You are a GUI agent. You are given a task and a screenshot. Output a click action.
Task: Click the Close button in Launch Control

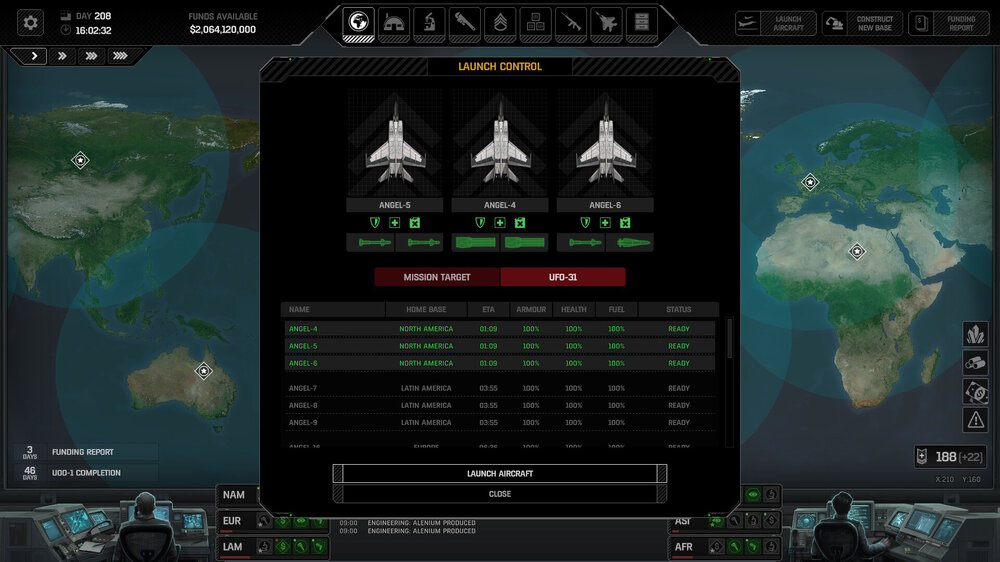point(500,494)
